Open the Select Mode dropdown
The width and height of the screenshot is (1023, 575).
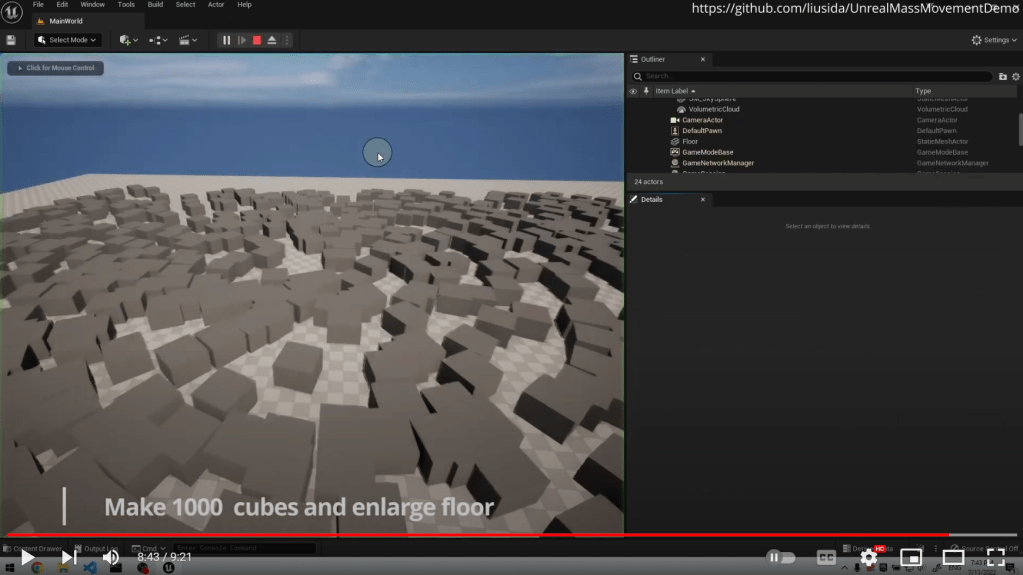coord(68,40)
